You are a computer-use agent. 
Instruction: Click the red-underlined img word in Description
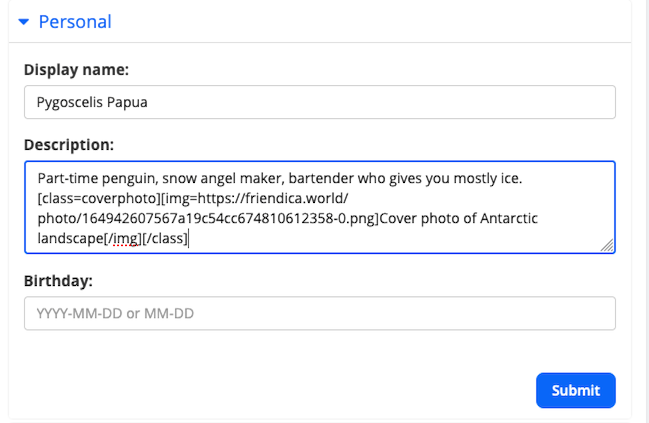[125, 238]
